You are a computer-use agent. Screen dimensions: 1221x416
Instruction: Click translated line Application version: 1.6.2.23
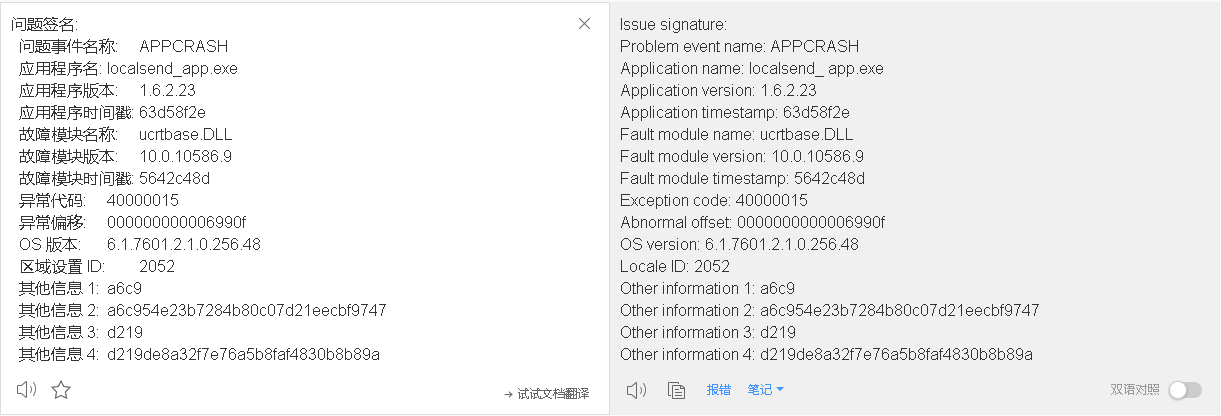tap(718, 90)
